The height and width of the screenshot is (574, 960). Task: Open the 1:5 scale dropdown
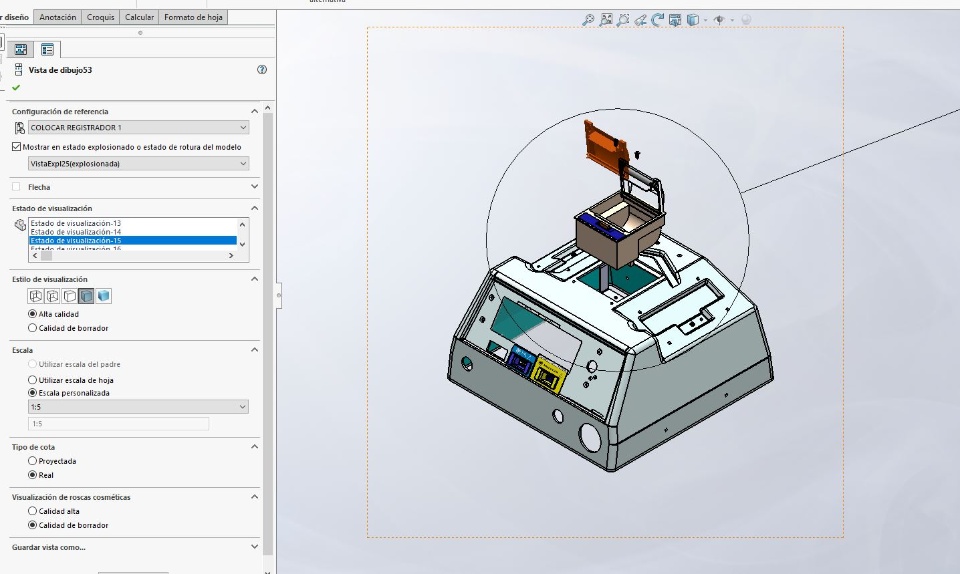(138, 406)
